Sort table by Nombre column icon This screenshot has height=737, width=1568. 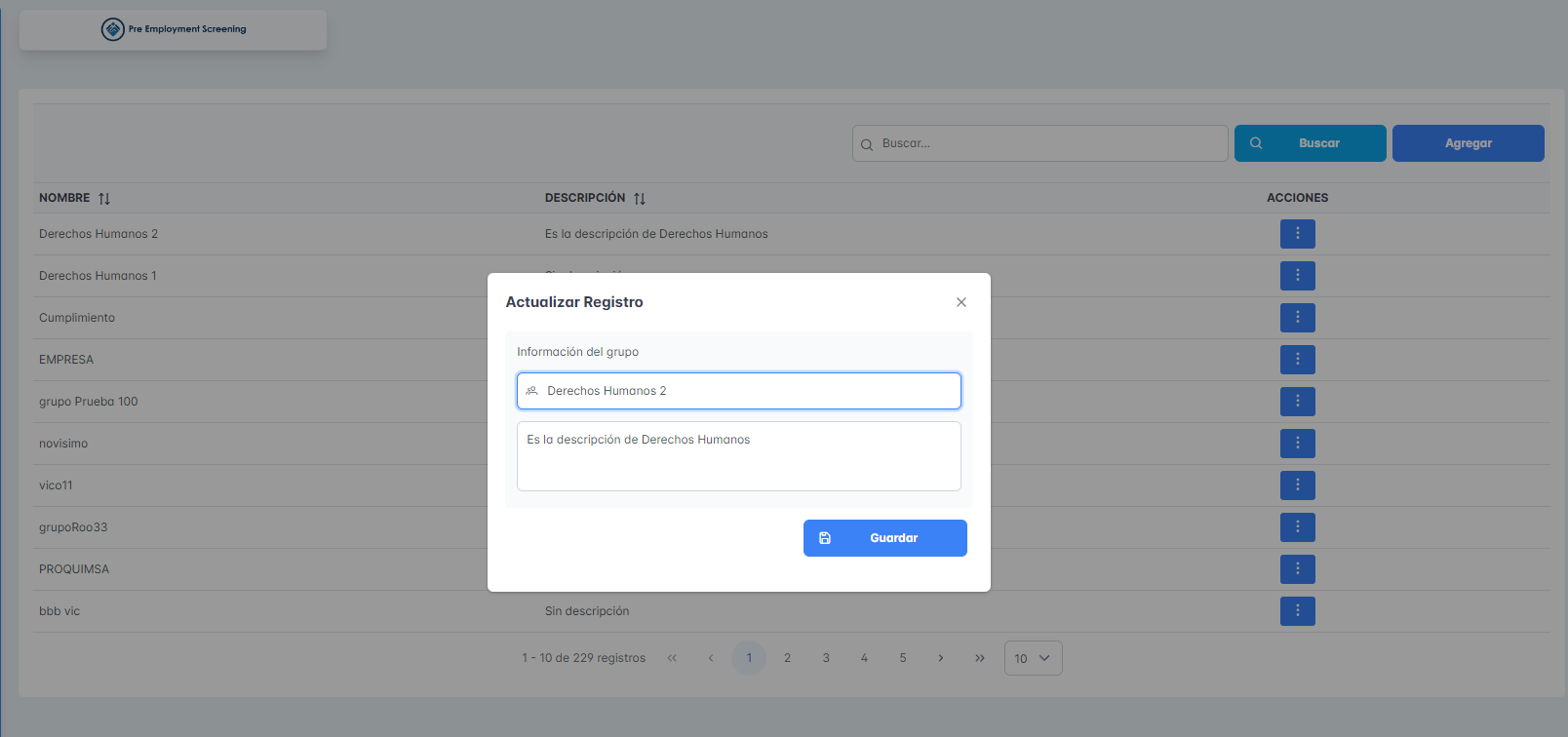[104, 199]
